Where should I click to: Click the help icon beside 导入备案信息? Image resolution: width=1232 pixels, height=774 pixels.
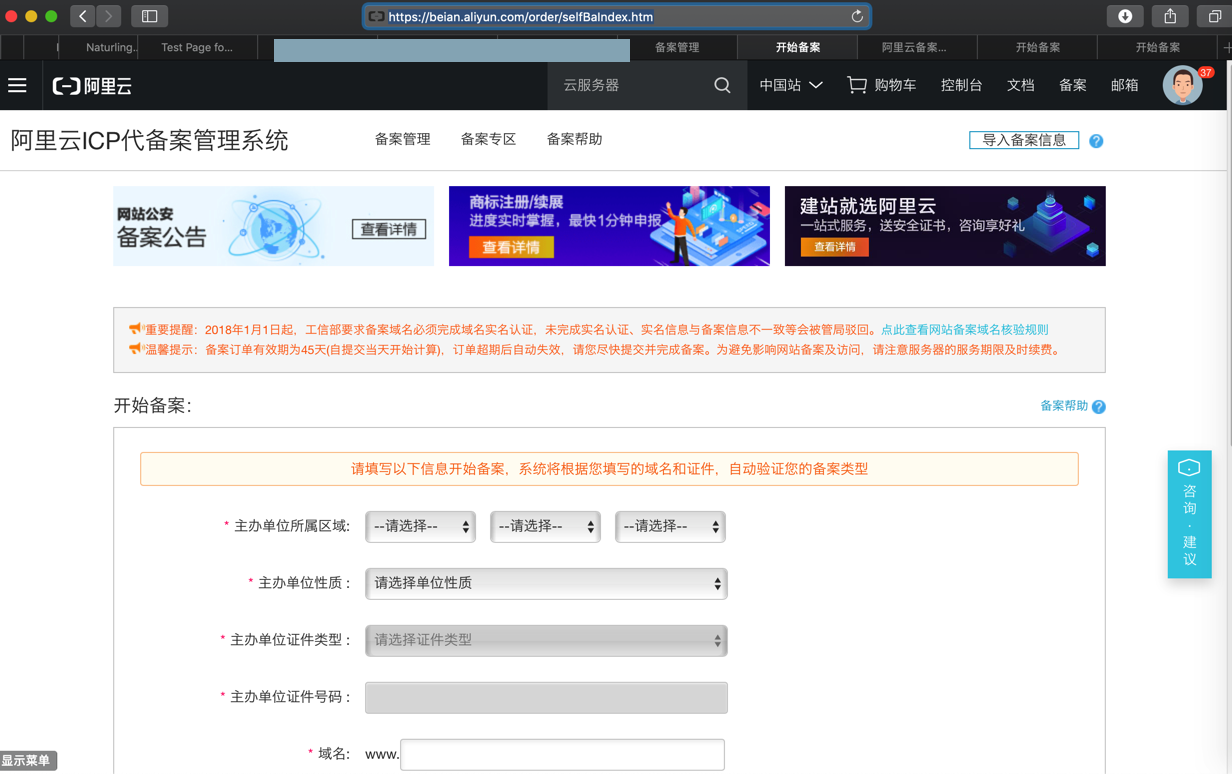click(1096, 141)
